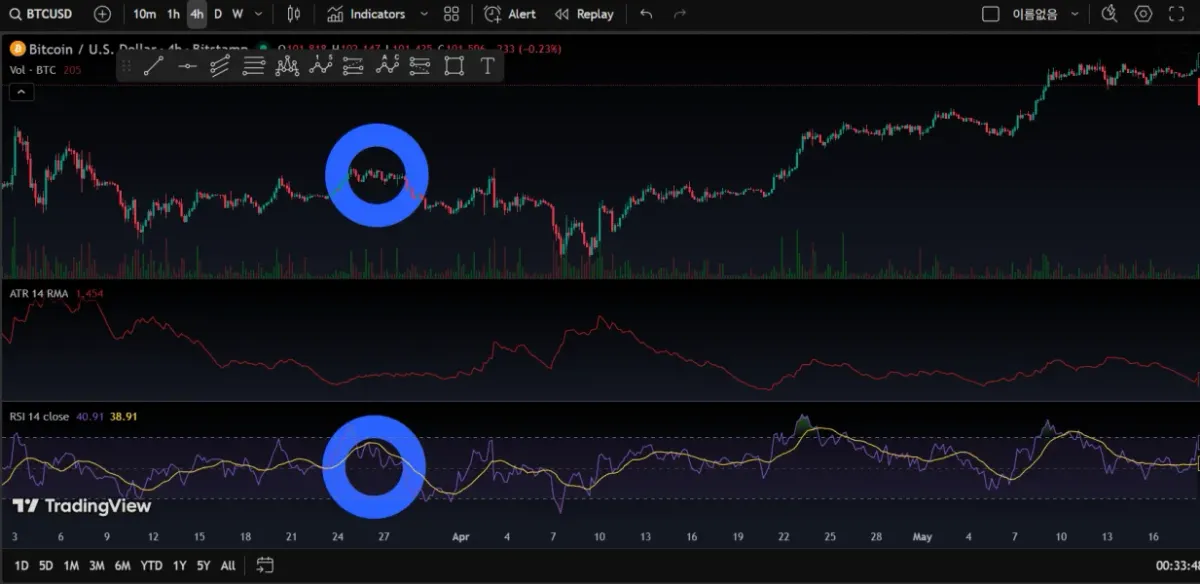Expand the layout name dropdown
The width and height of the screenshot is (1200, 584).
(x=1076, y=14)
